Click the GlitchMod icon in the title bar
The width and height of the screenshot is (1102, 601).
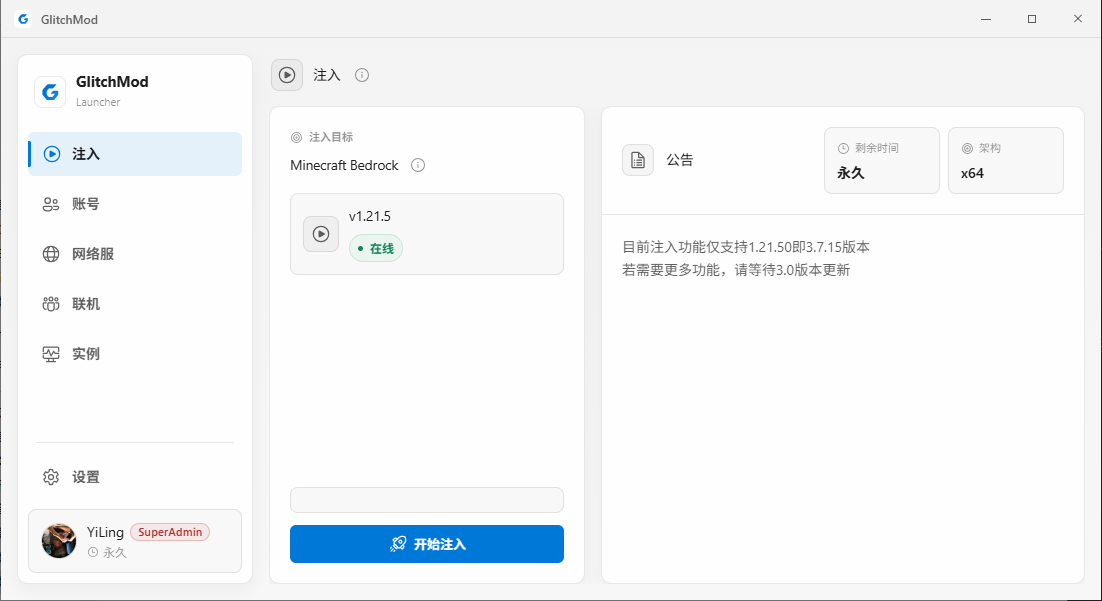[x=22, y=19]
